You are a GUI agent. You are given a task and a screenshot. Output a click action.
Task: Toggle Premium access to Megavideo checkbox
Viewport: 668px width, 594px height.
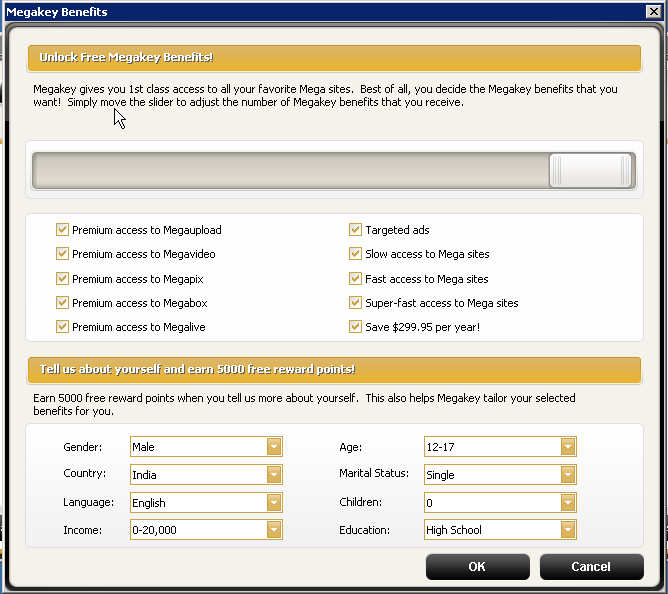62,254
